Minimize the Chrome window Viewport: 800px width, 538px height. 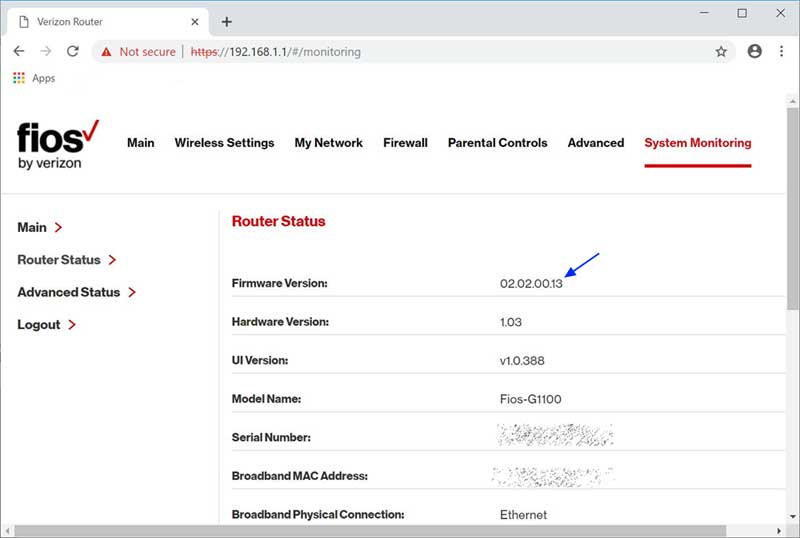coord(704,13)
